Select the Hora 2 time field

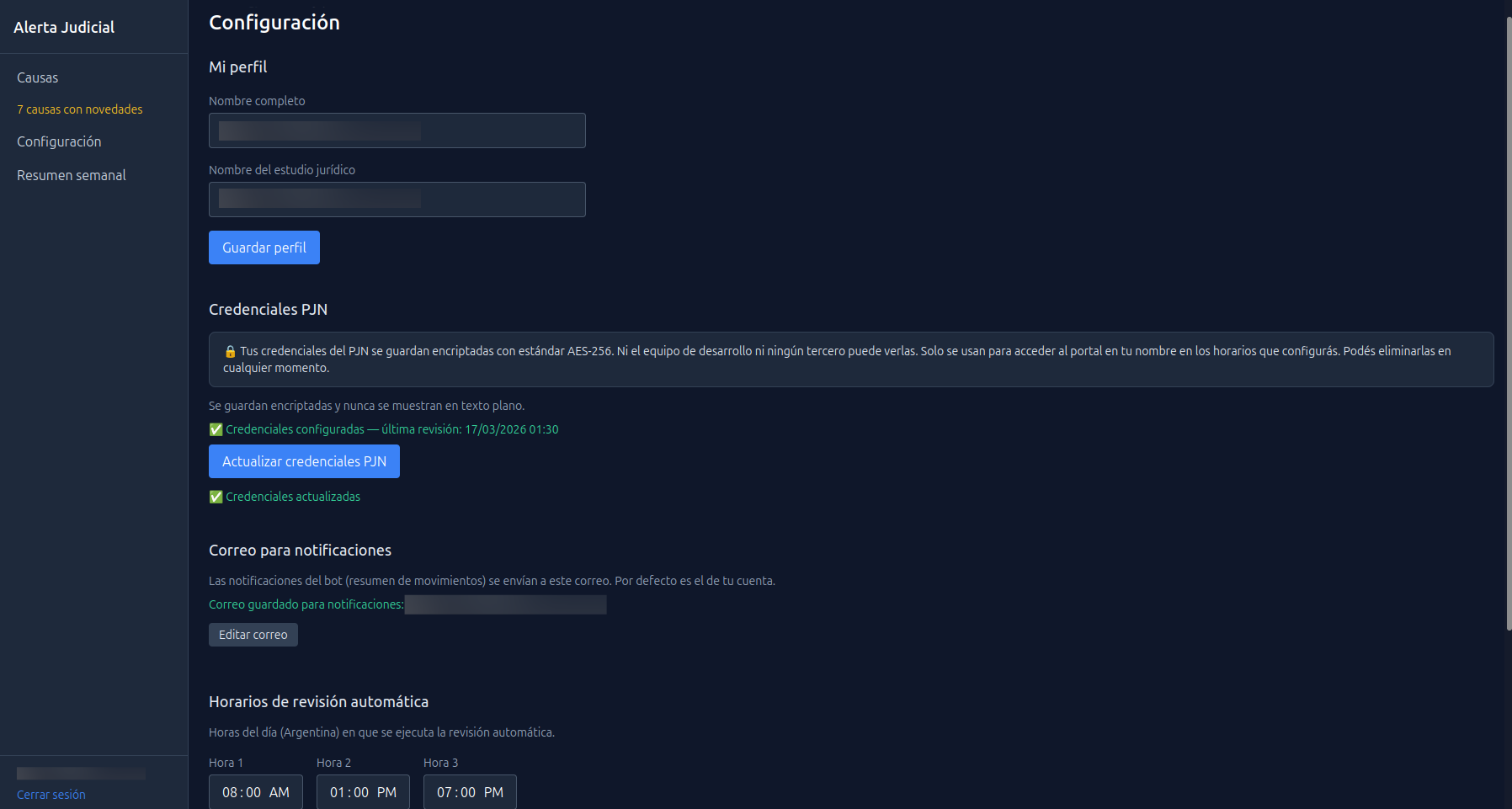tap(363, 791)
